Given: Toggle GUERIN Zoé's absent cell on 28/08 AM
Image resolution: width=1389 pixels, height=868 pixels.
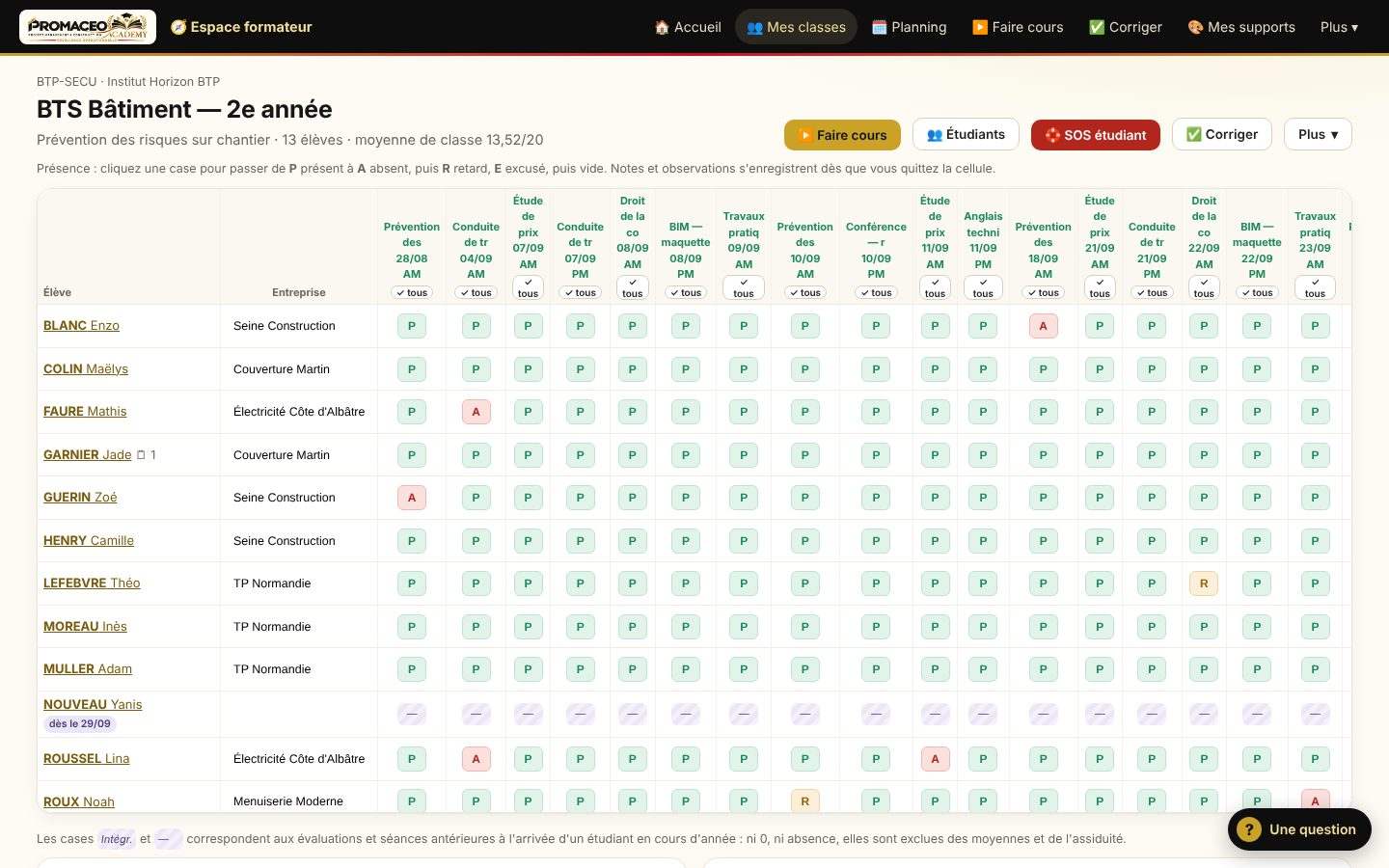Looking at the screenshot, I should pyautogui.click(x=412, y=498).
